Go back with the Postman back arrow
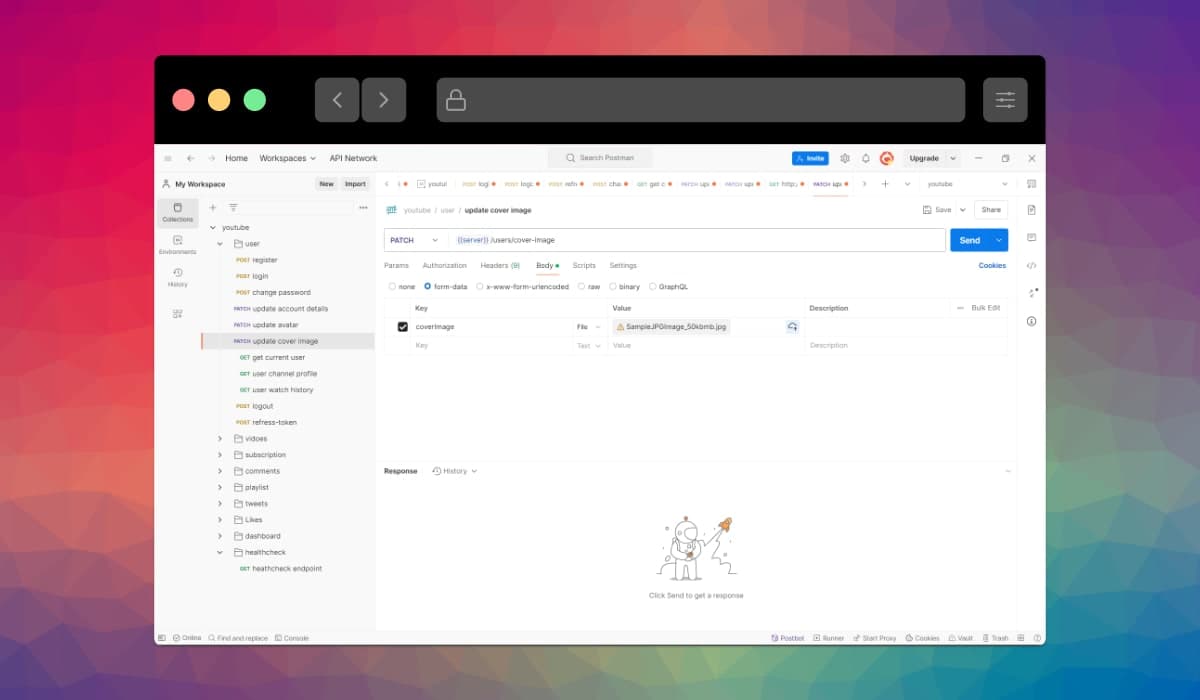This screenshot has width=1200, height=700. pos(190,158)
